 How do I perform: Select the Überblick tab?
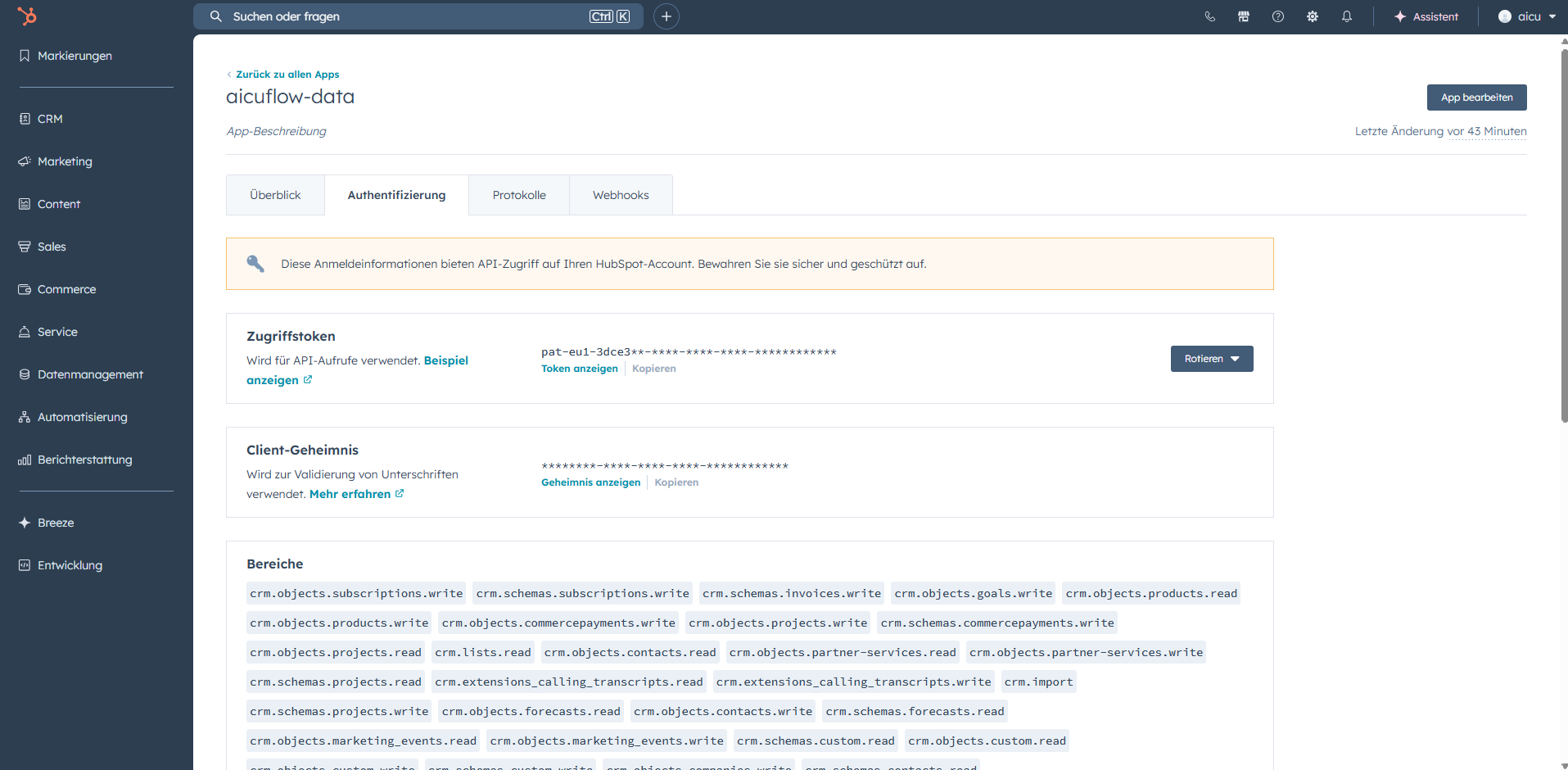pyautogui.click(x=275, y=195)
